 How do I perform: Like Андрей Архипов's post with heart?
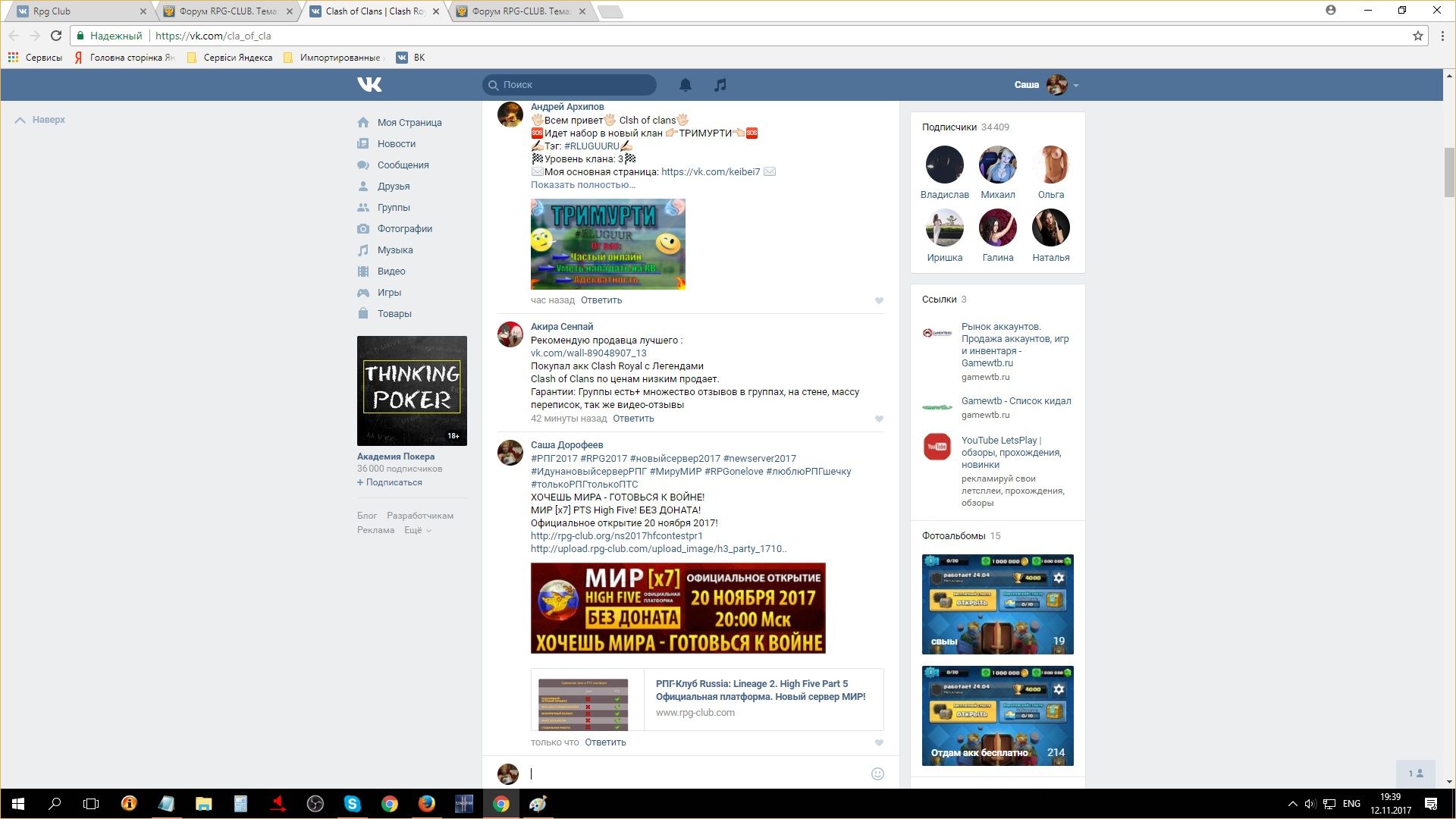(x=879, y=301)
